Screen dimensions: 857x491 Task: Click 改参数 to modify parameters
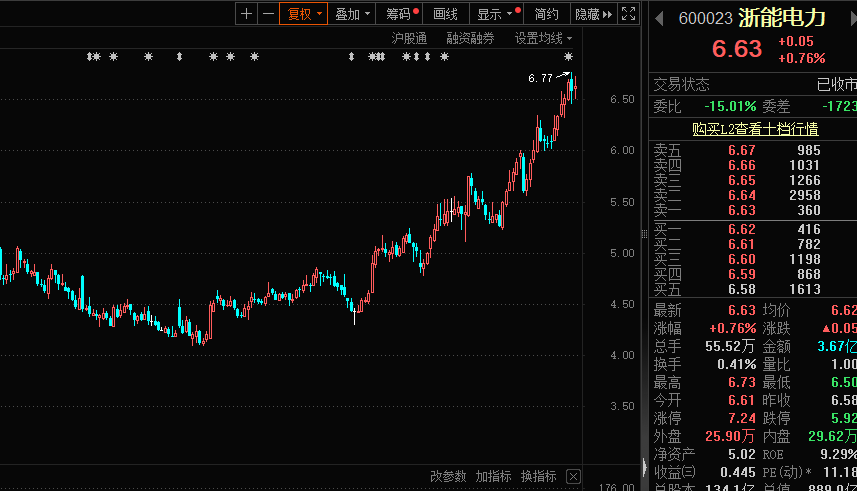[448, 476]
